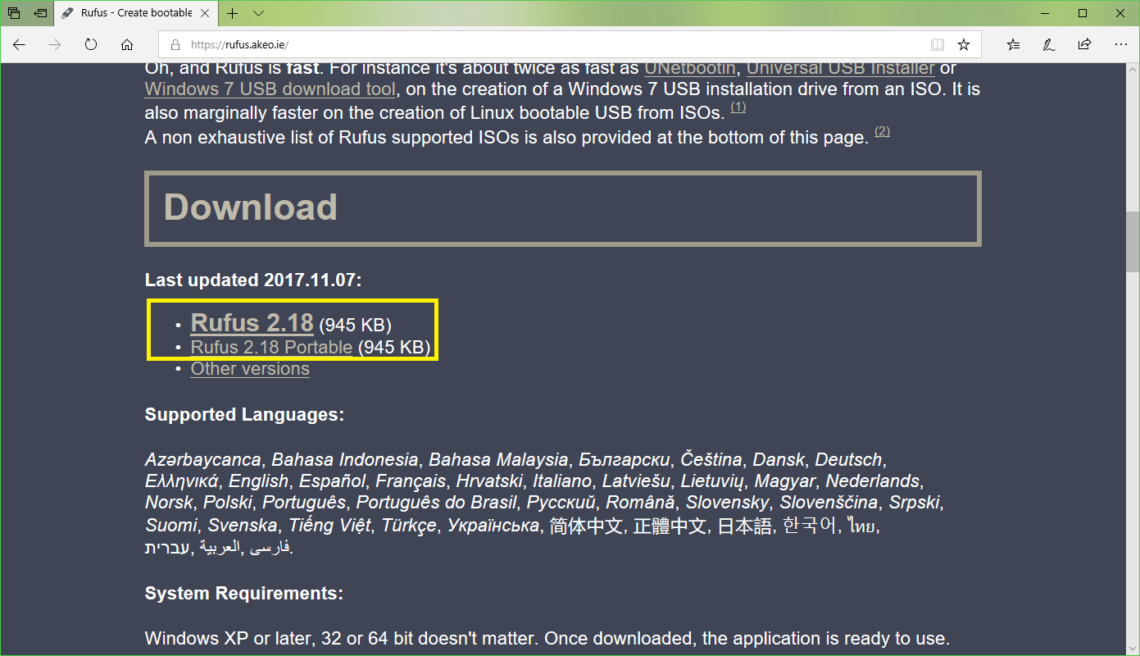This screenshot has width=1140, height=656.
Task: Share this page using the Share icon
Action: (x=1084, y=45)
